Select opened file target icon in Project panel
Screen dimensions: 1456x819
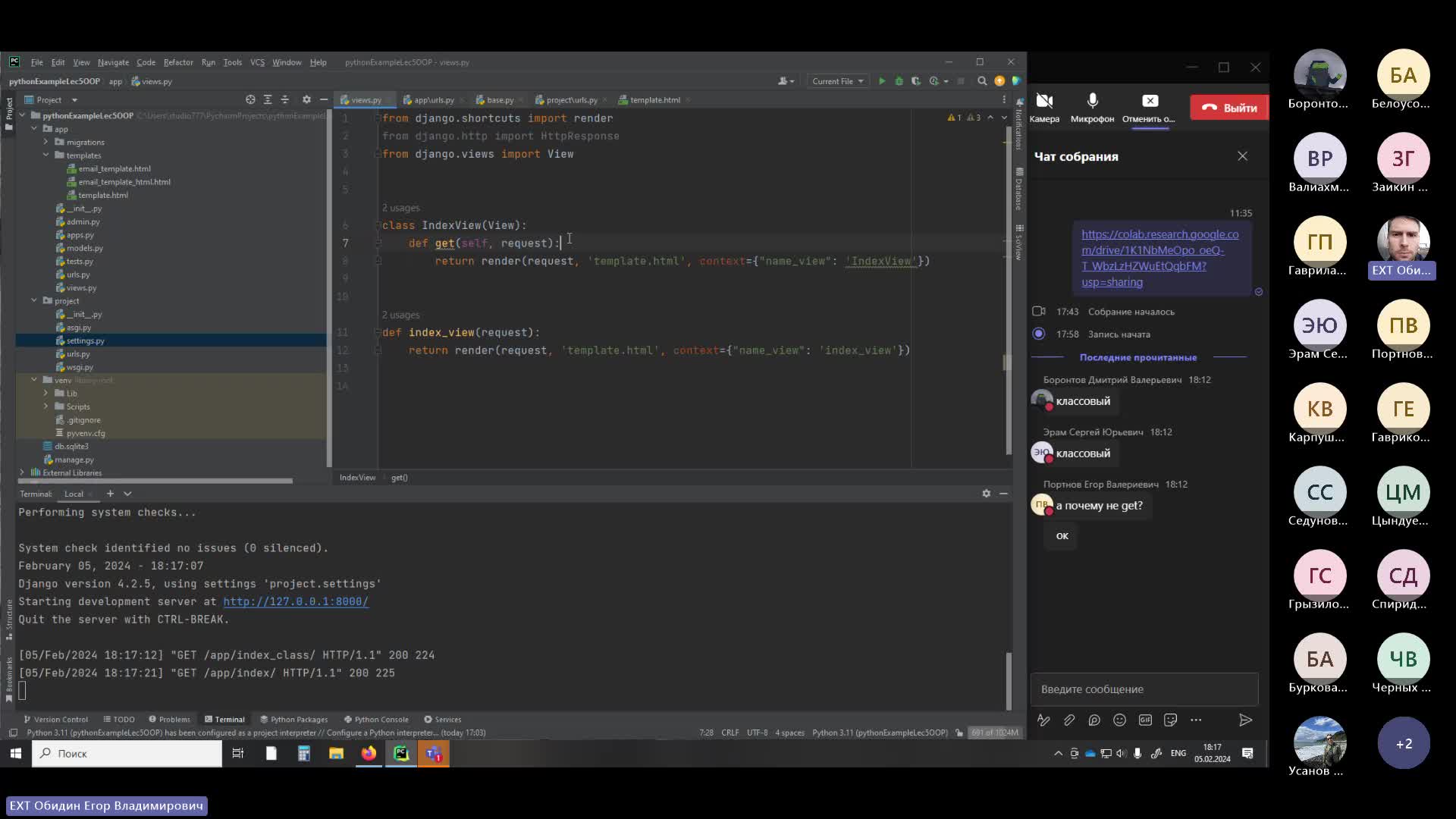coord(250,99)
